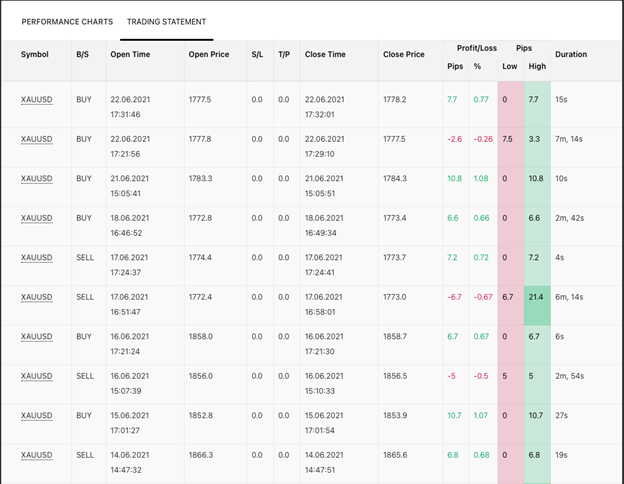This screenshot has height=484, width=624.
Task: Open XAUUSD link for 14.06.2021 14:47:32 trade
Action: (x=36, y=455)
